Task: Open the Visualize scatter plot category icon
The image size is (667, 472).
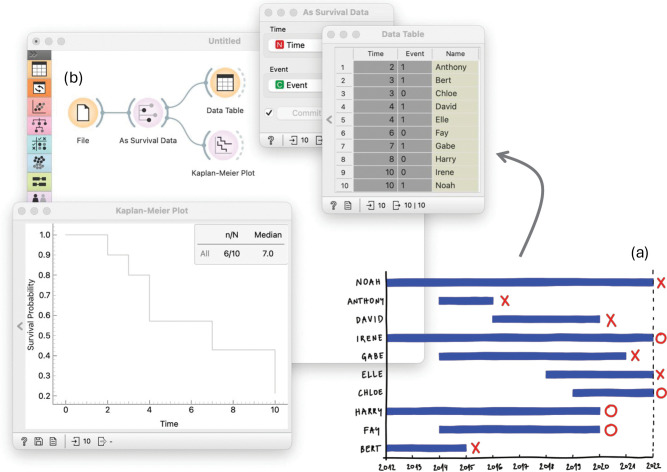Action: pos(39,107)
